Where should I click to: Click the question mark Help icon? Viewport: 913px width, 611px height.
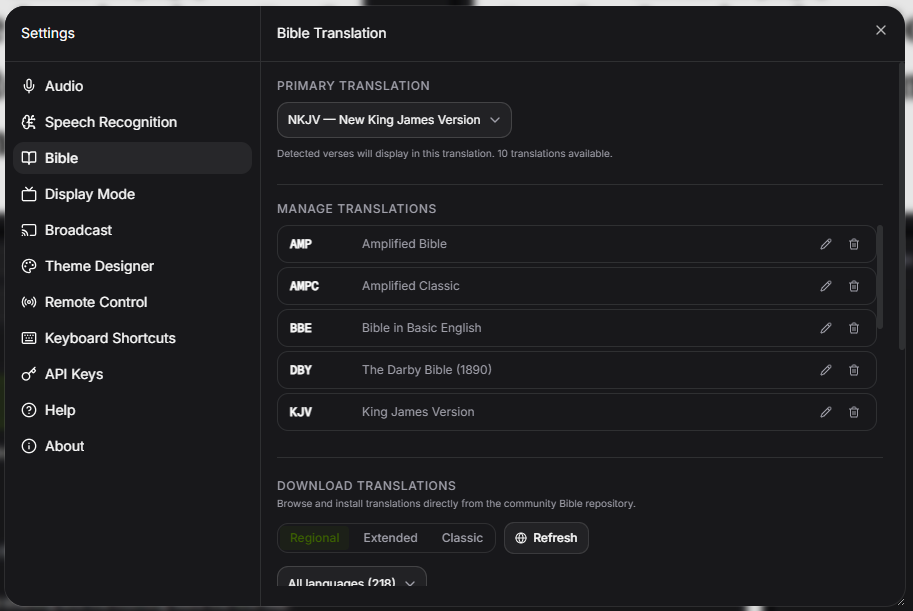[29, 410]
